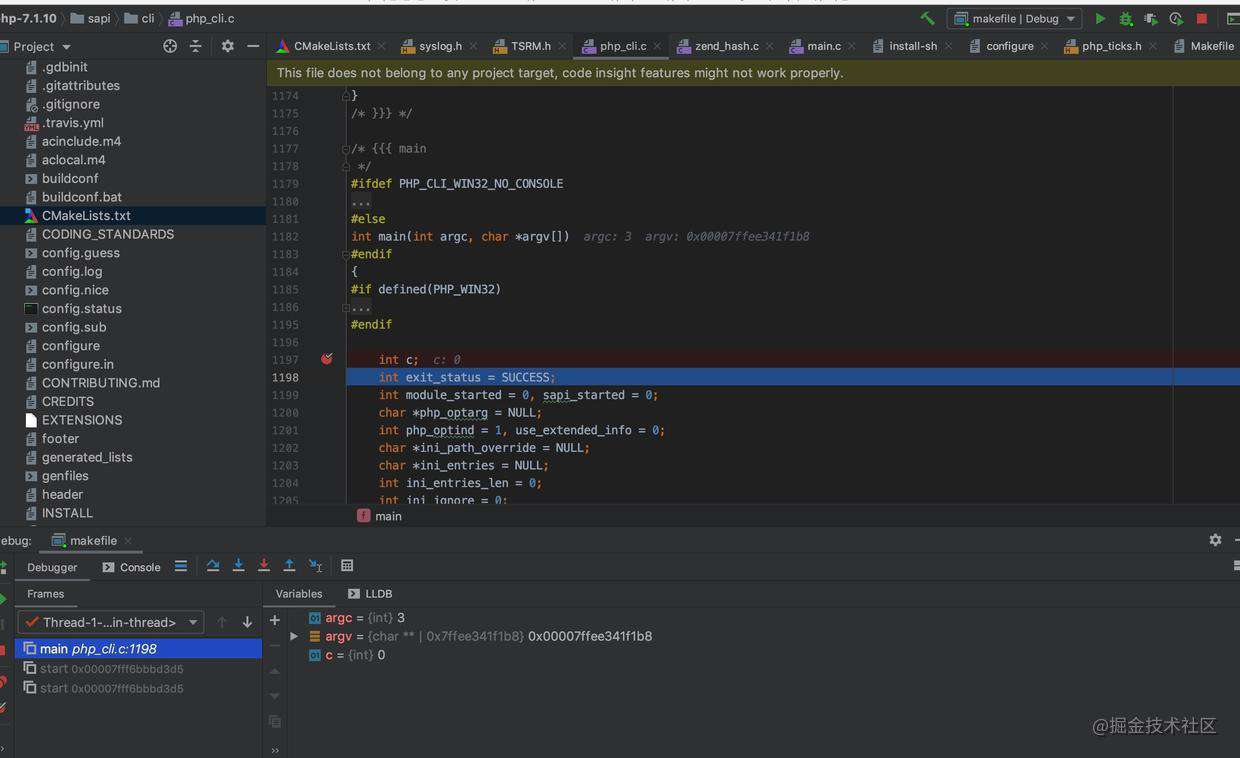This screenshot has height=758, width=1240.
Task: Click the Run to Cursor icon
Action: tap(315, 566)
